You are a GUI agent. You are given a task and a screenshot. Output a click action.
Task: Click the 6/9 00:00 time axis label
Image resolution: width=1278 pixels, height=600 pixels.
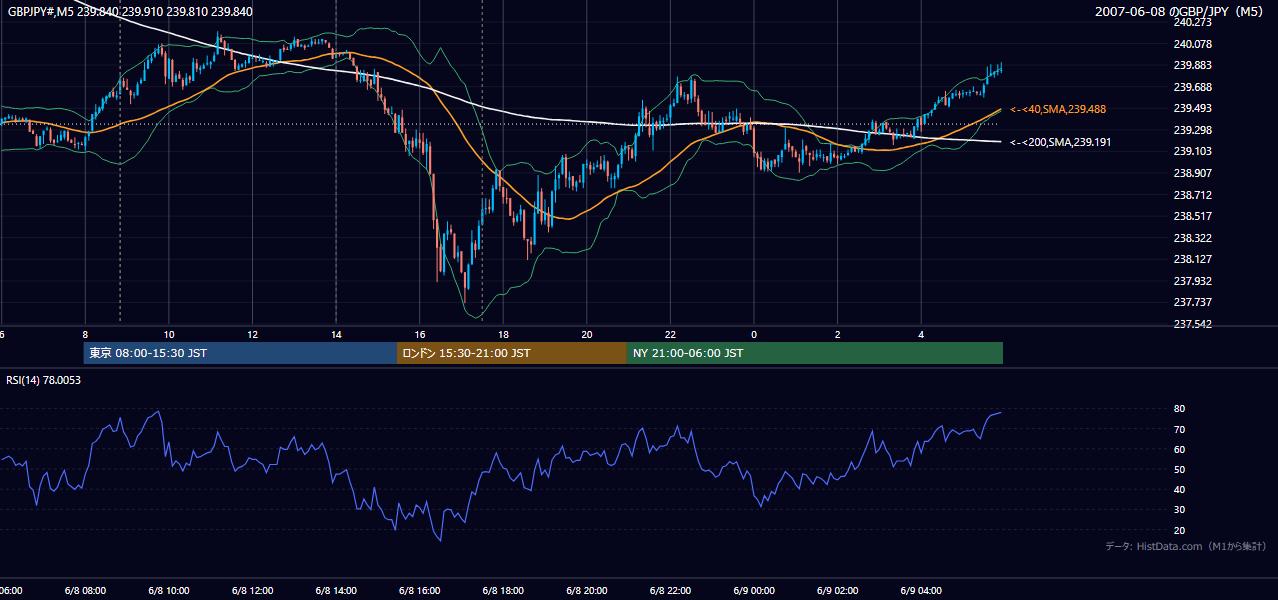[x=754, y=591]
